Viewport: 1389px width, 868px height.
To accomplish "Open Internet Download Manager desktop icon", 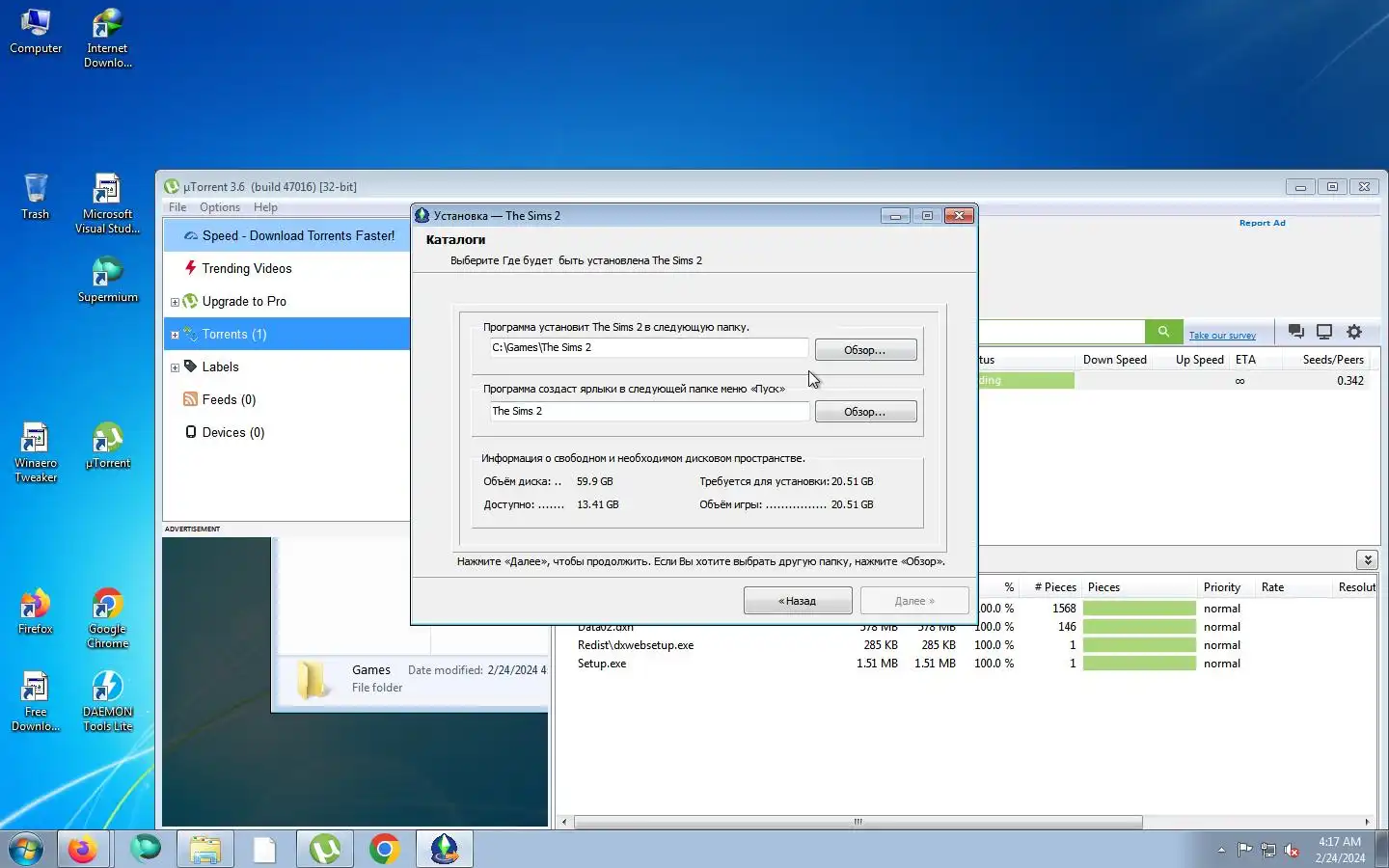I will (x=107, y=39).
